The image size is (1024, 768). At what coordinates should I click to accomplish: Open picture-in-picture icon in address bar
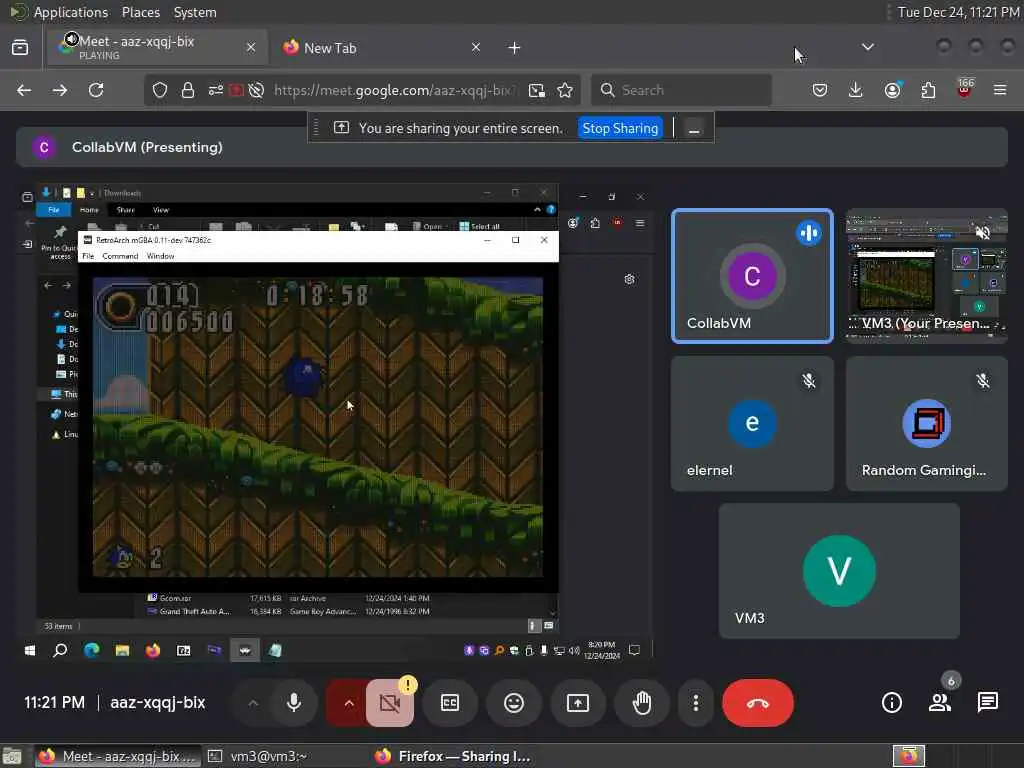tap(537, 90)
